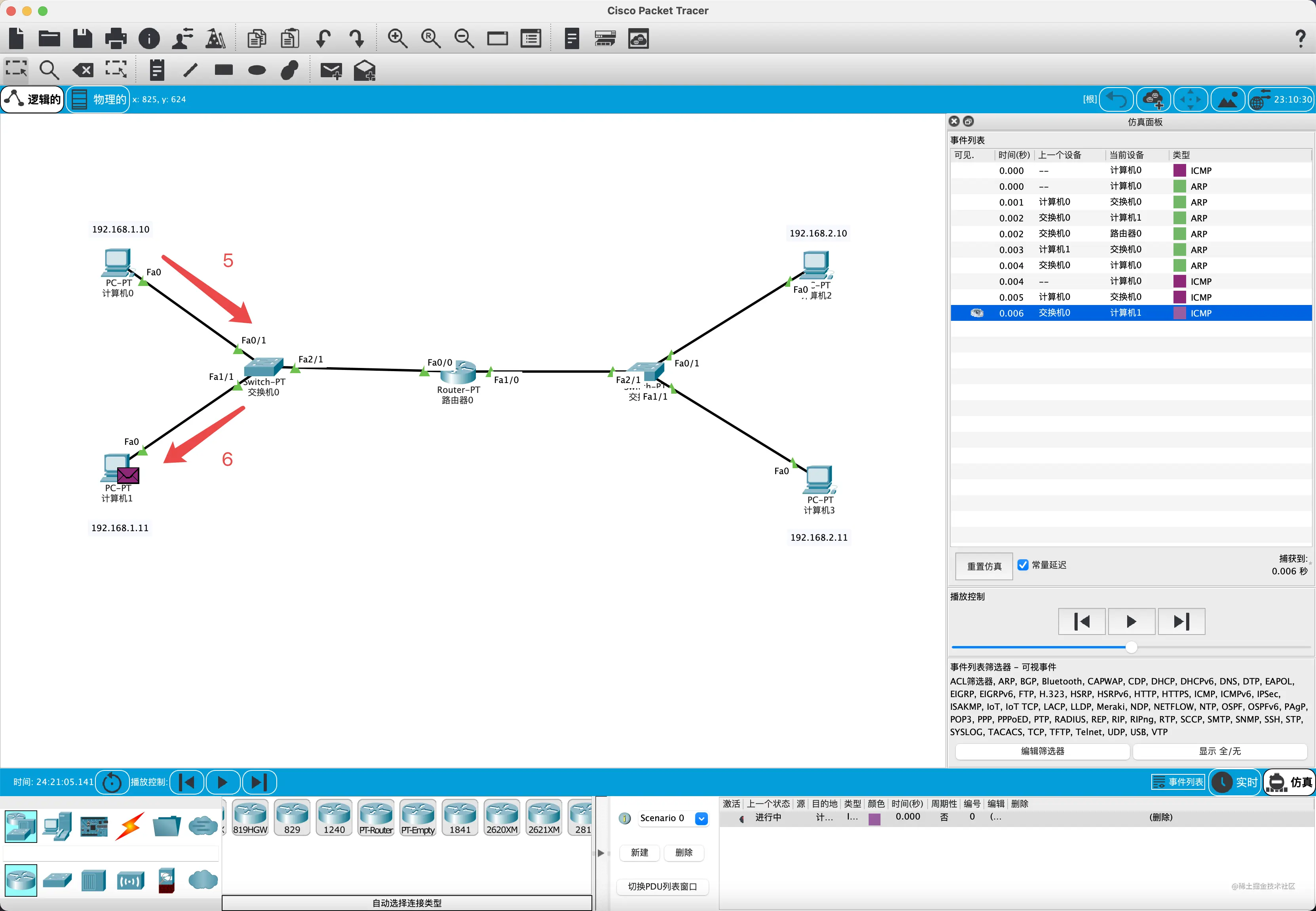
Task: Expand the PDU list side arrow
Action: 600,853
